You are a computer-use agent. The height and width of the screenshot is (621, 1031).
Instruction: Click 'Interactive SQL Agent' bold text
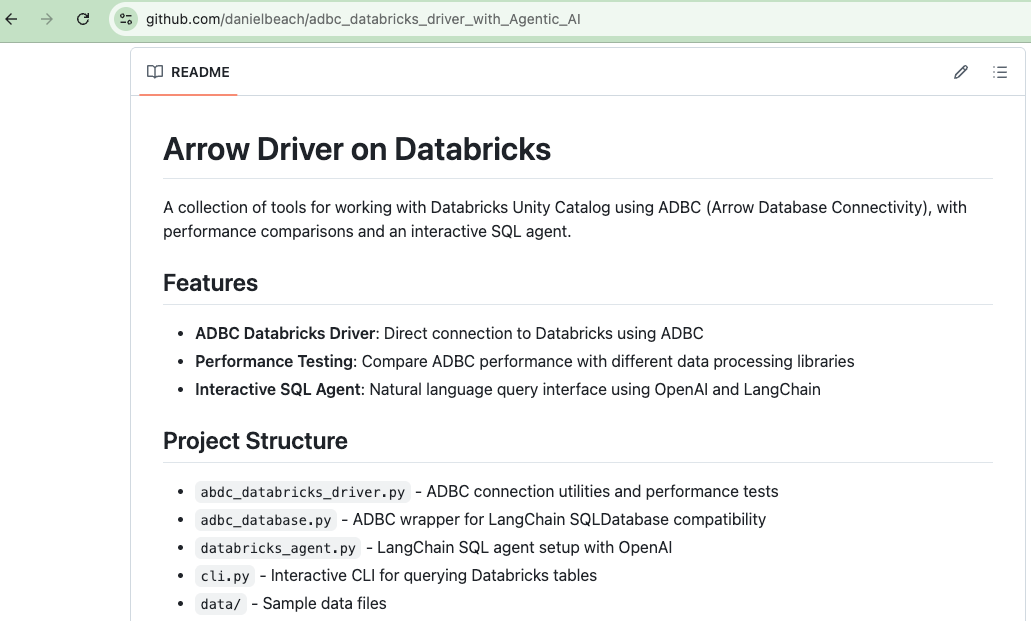[278, 389]
